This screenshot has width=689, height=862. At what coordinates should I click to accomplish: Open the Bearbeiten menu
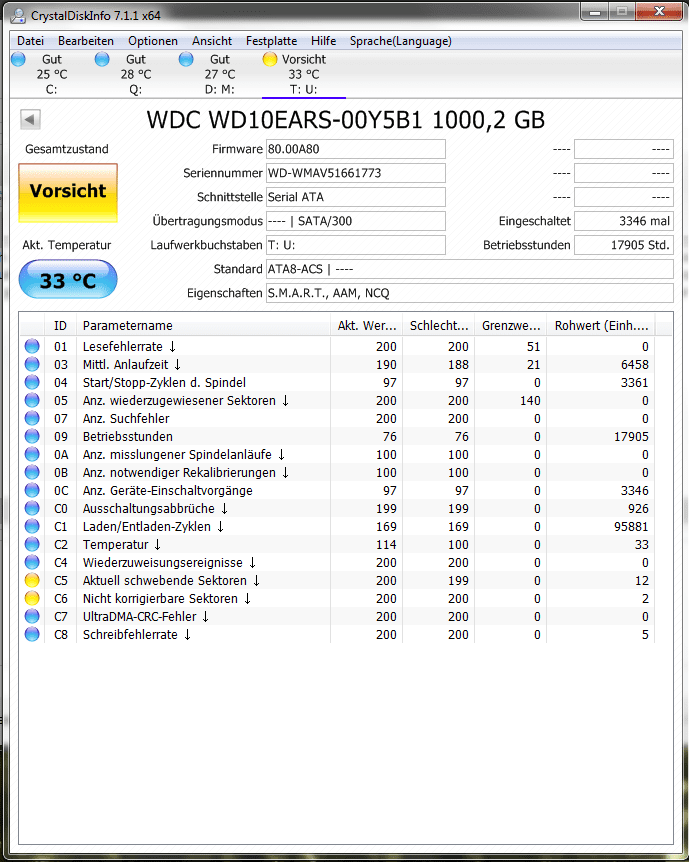click(86, 41)
